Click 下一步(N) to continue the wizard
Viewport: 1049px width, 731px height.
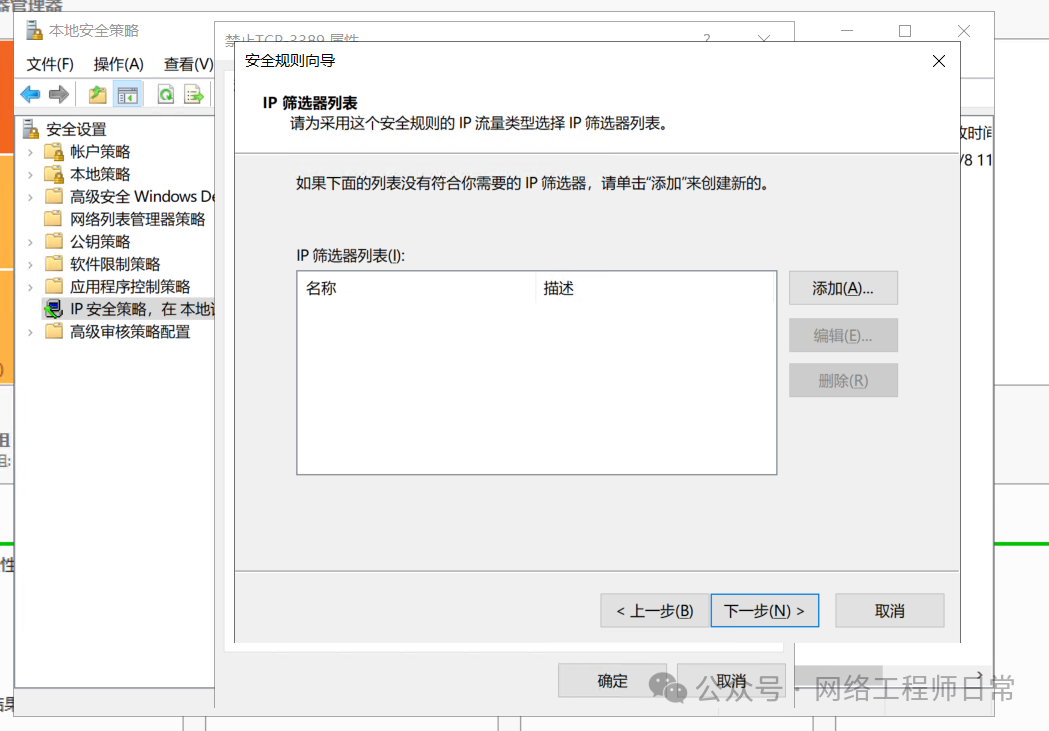764,611
